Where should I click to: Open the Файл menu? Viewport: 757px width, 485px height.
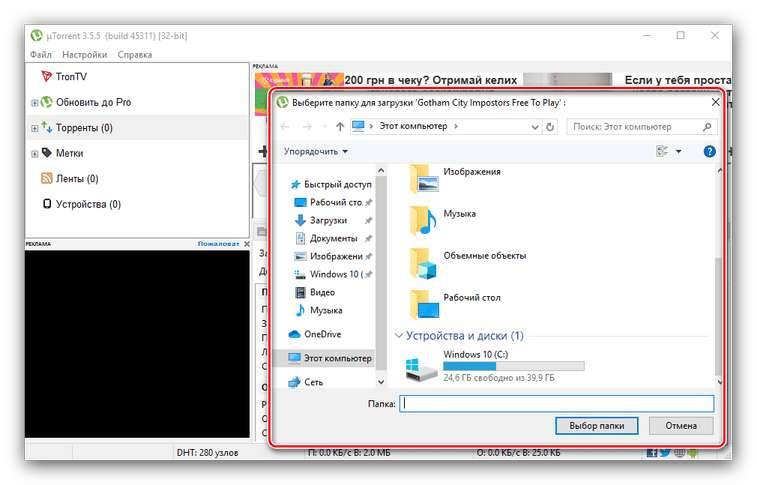(x=41, y=55)
